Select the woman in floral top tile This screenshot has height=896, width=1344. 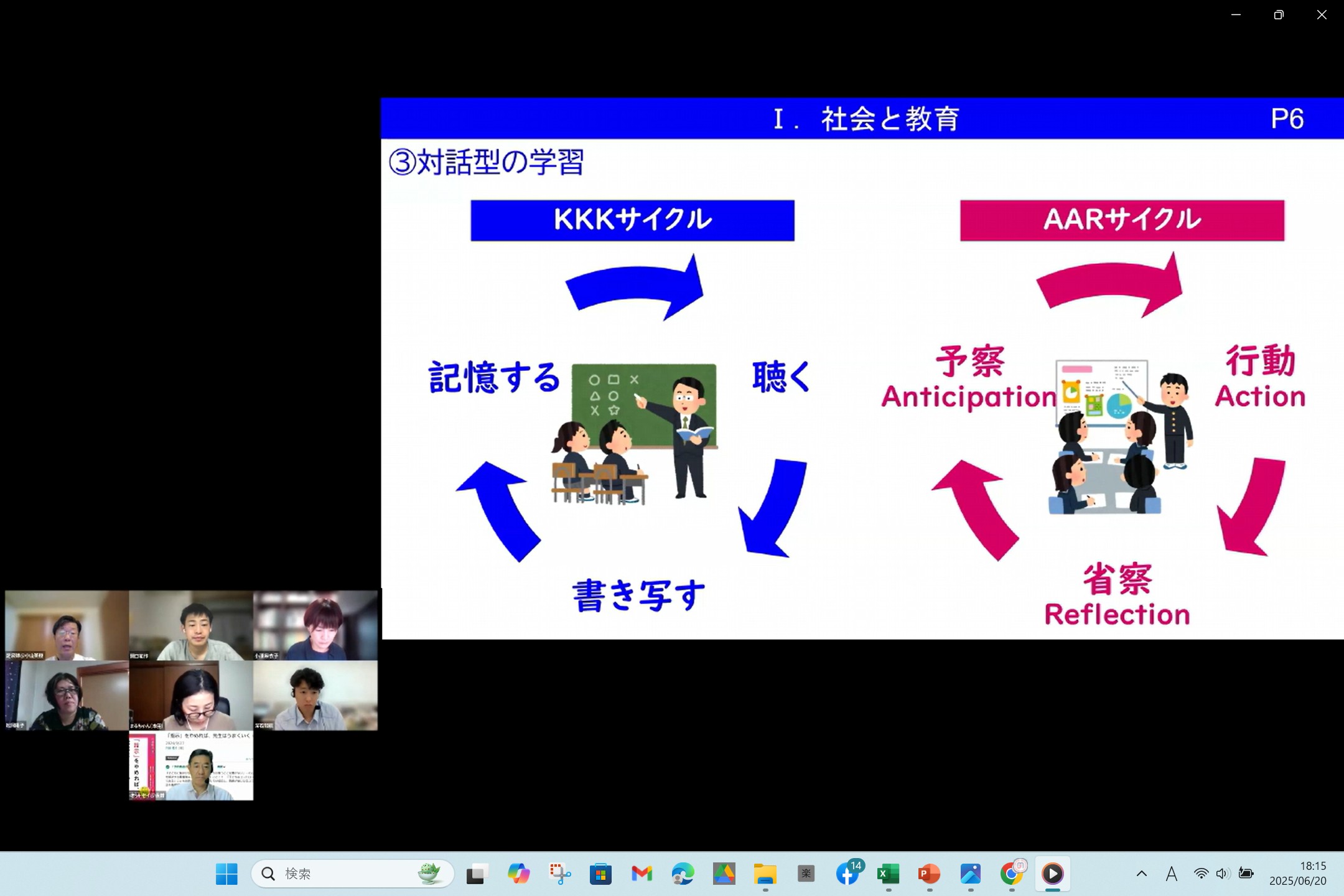coord(67,696)
